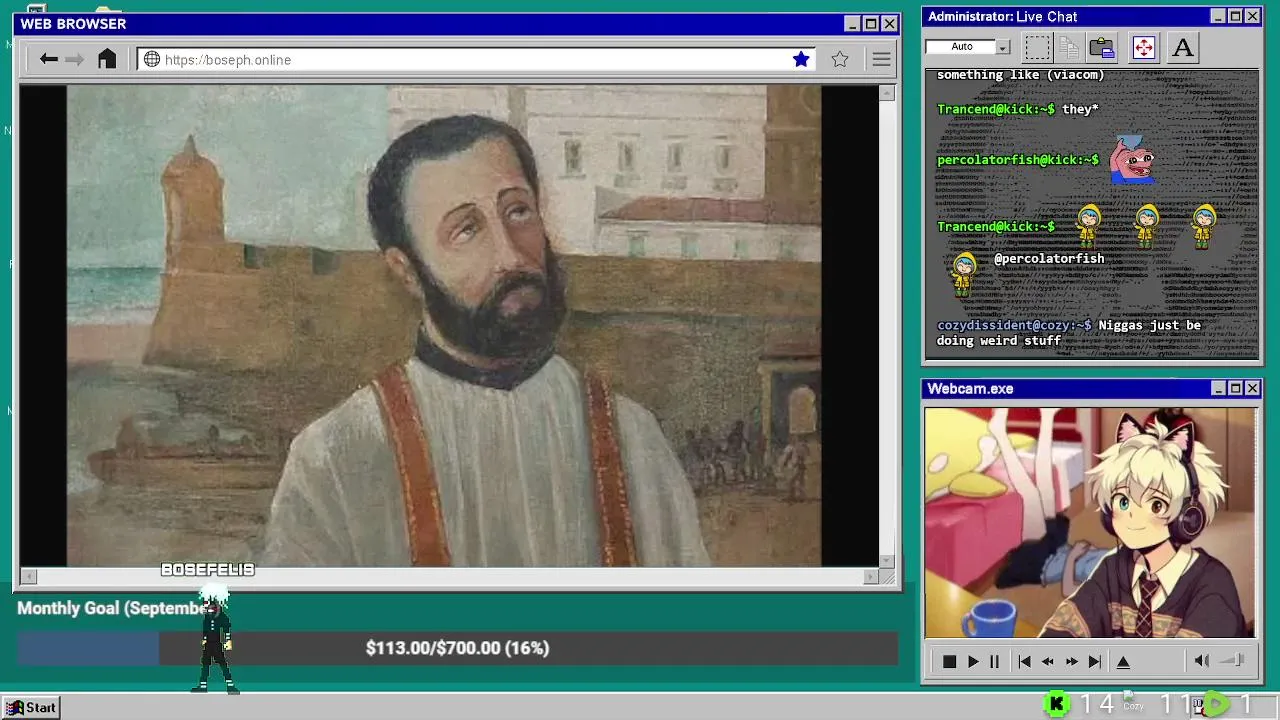Rewind in the Webcam.exe player
The image size is (1280, 720).
(x=1047, y=662)
